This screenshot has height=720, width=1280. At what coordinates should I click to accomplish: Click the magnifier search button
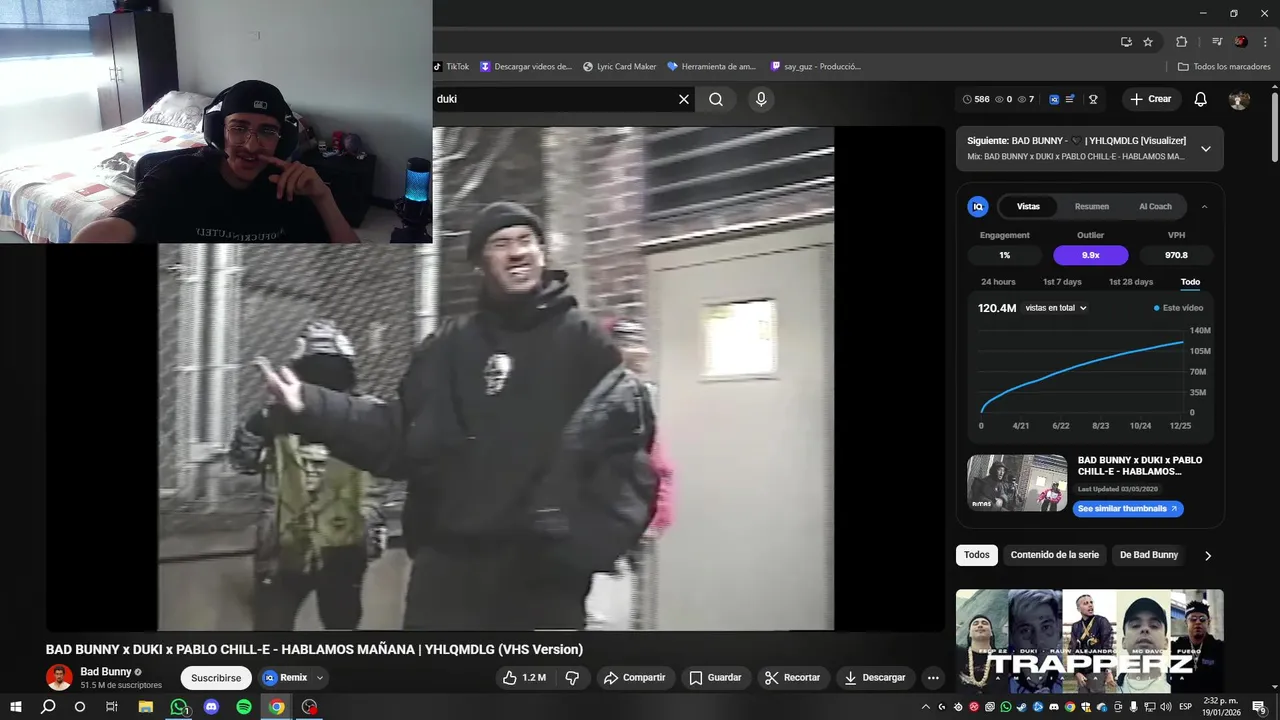tap(716, 99)
